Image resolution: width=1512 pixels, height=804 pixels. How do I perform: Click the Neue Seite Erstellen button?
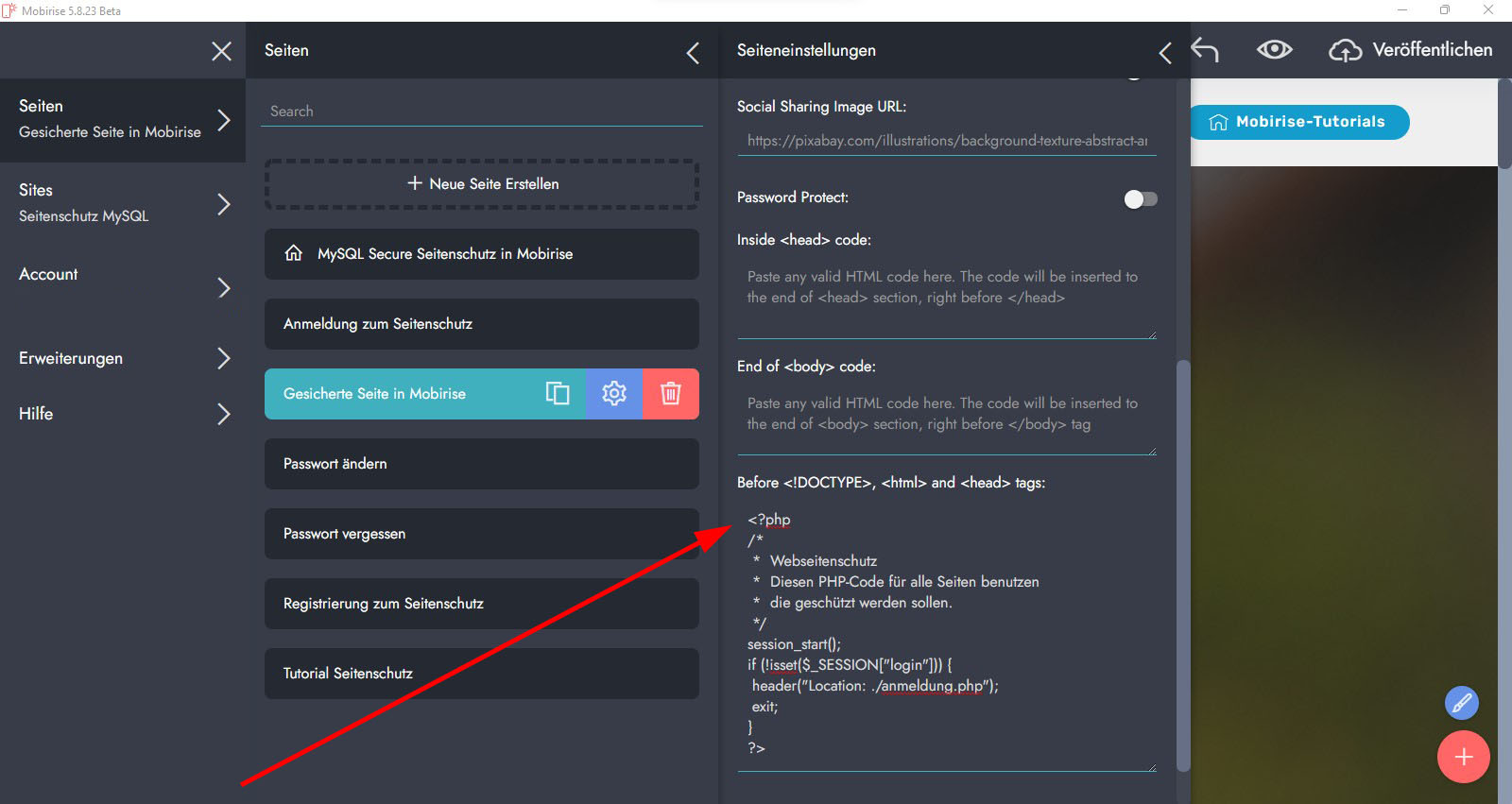click(482, 184)
